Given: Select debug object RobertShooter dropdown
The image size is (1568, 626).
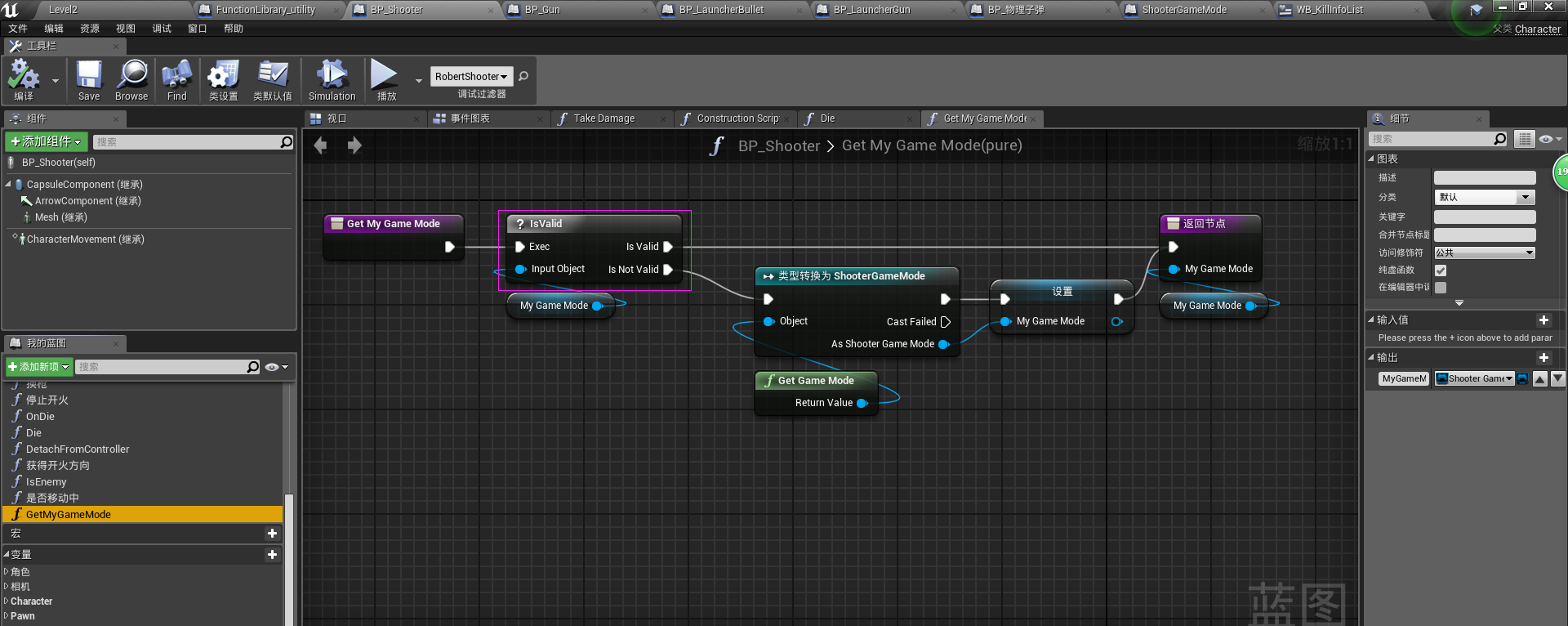Looking at the screenshot, I should 471,76.
